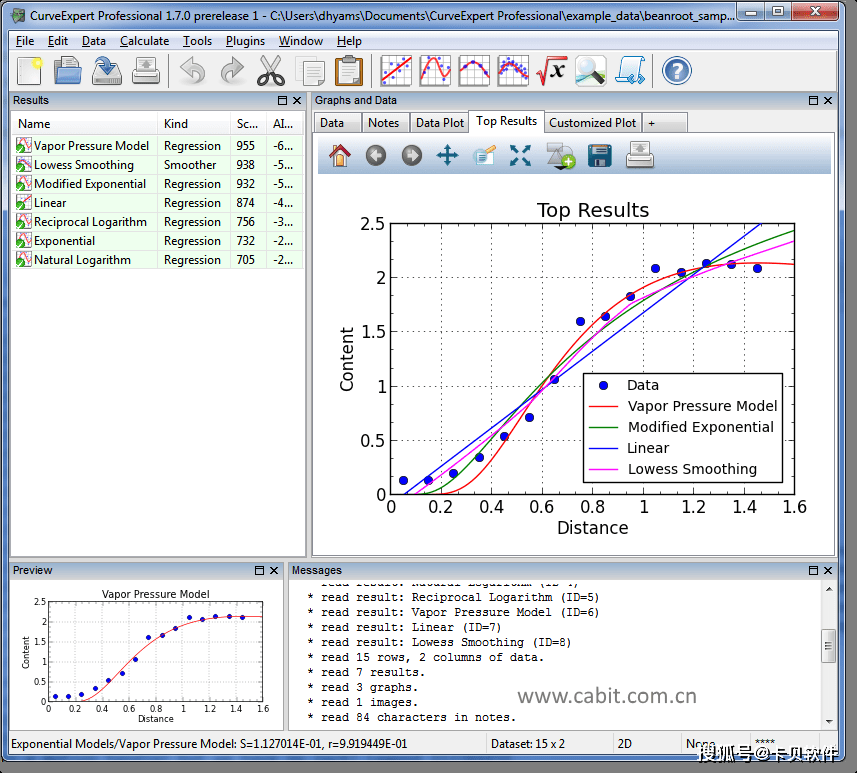Image resolution: width=857 pixels, height=773 pixels.
Task: Open help with the question mark icon
Action: point(677,71)
